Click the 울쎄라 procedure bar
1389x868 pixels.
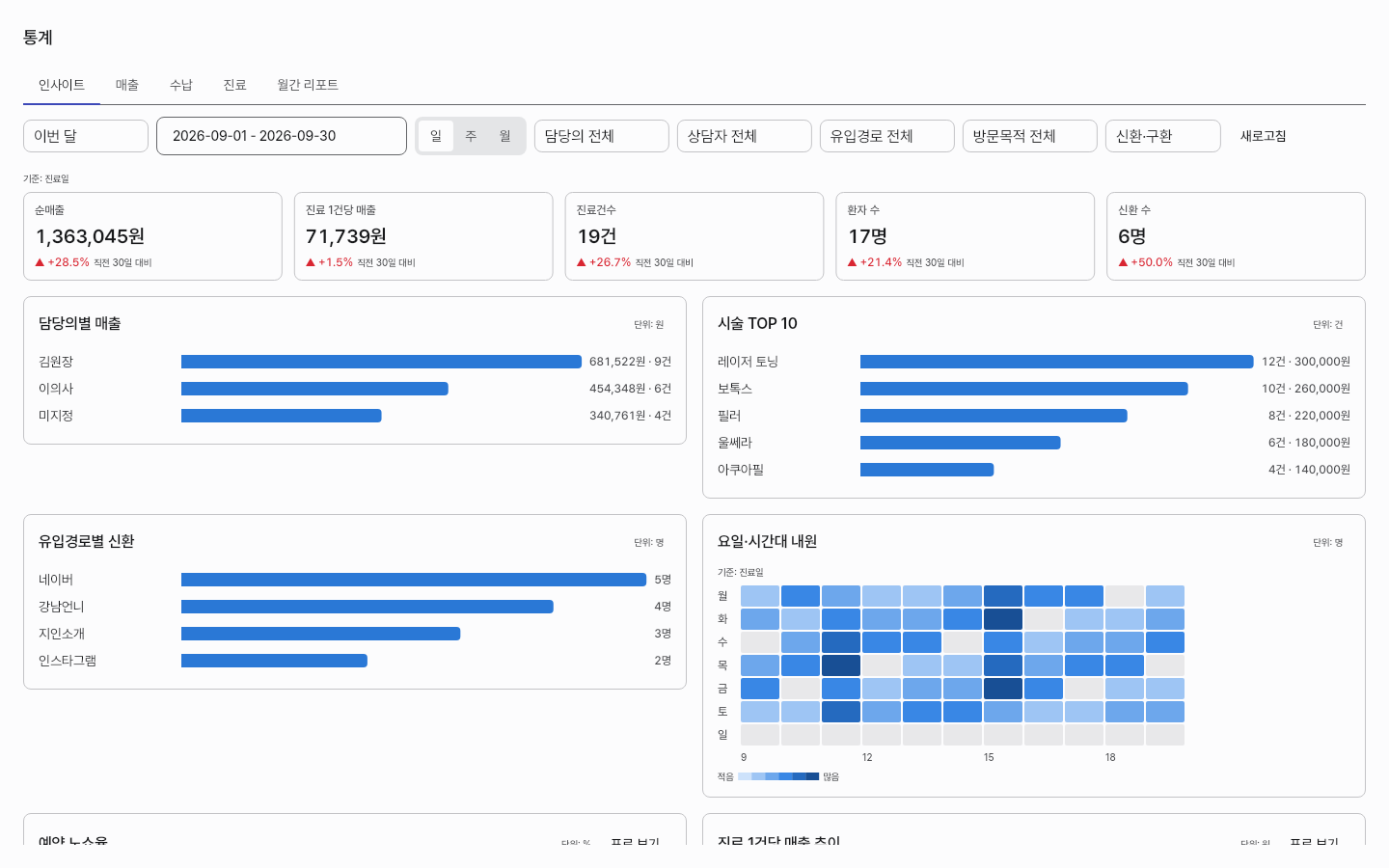961,443
